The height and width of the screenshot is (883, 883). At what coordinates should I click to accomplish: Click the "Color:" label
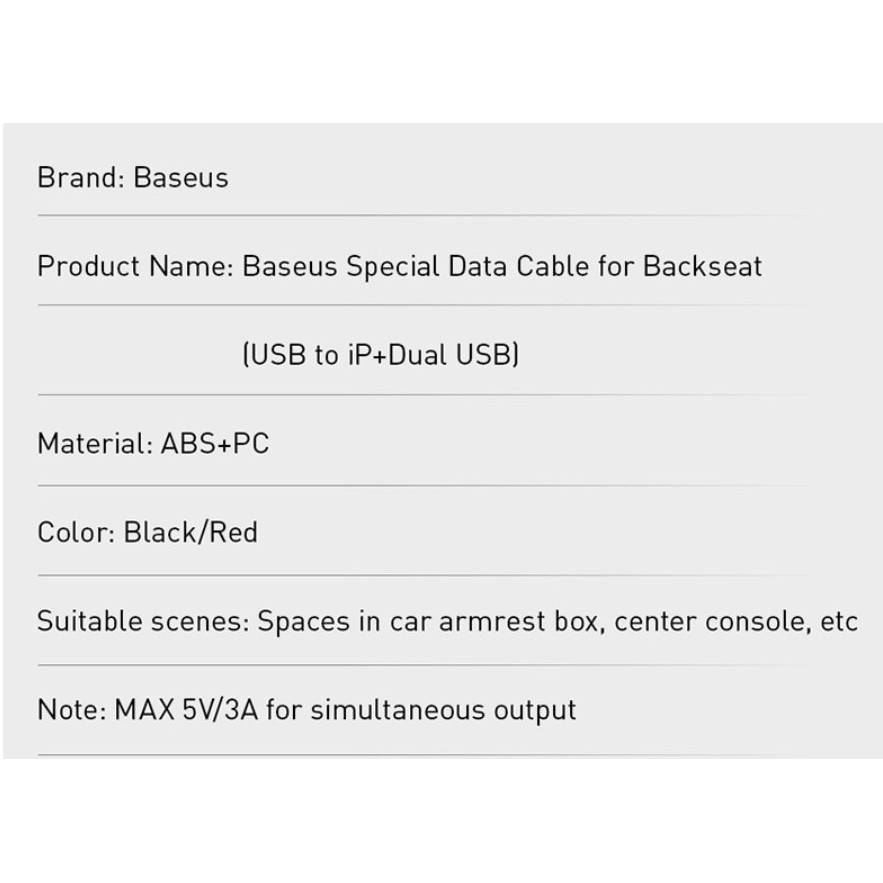pyautogui.click(x=76, y=533)
